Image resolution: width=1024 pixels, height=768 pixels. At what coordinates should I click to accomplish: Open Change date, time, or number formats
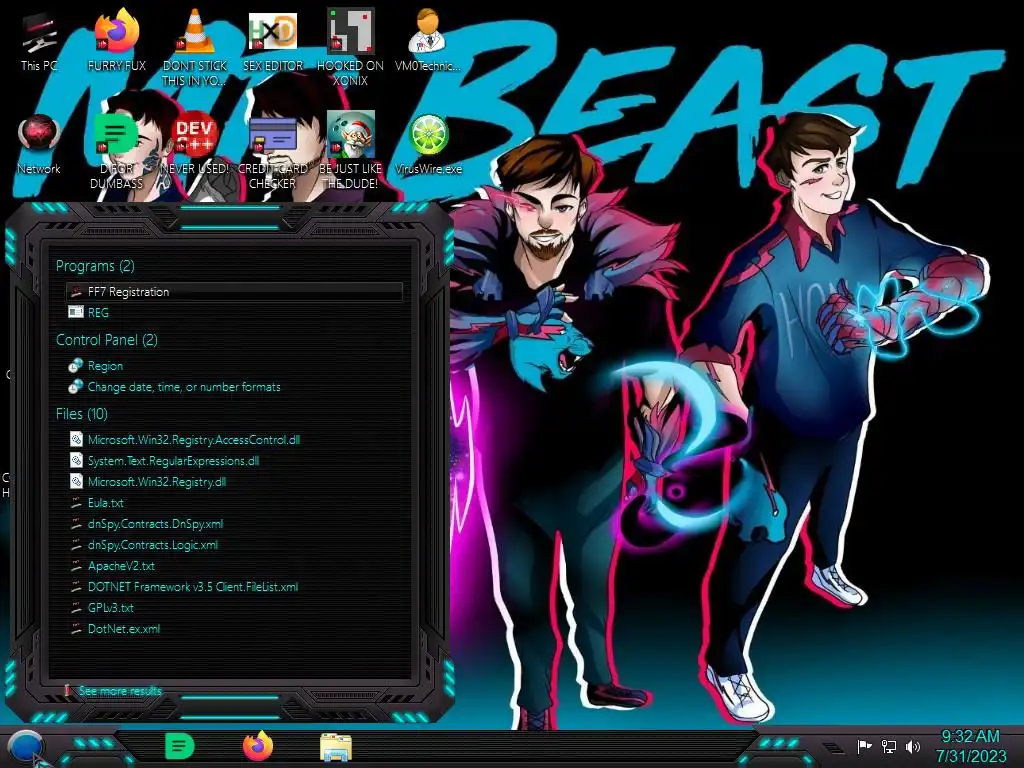click(234, 387)
